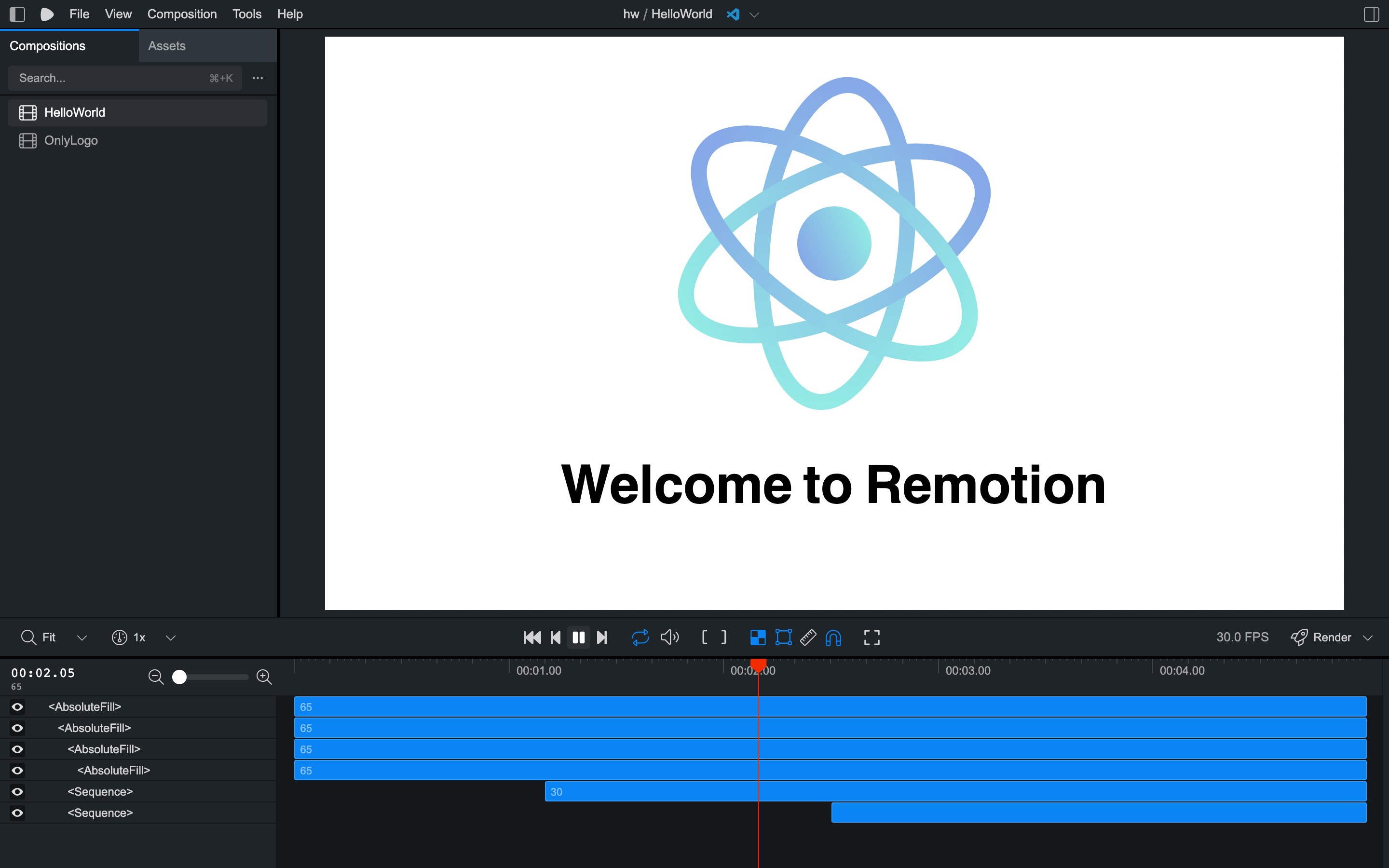This screenshot has height=868, width=1389.
Task: Click the Remotion logo icon
Action: tap(47, 14)
